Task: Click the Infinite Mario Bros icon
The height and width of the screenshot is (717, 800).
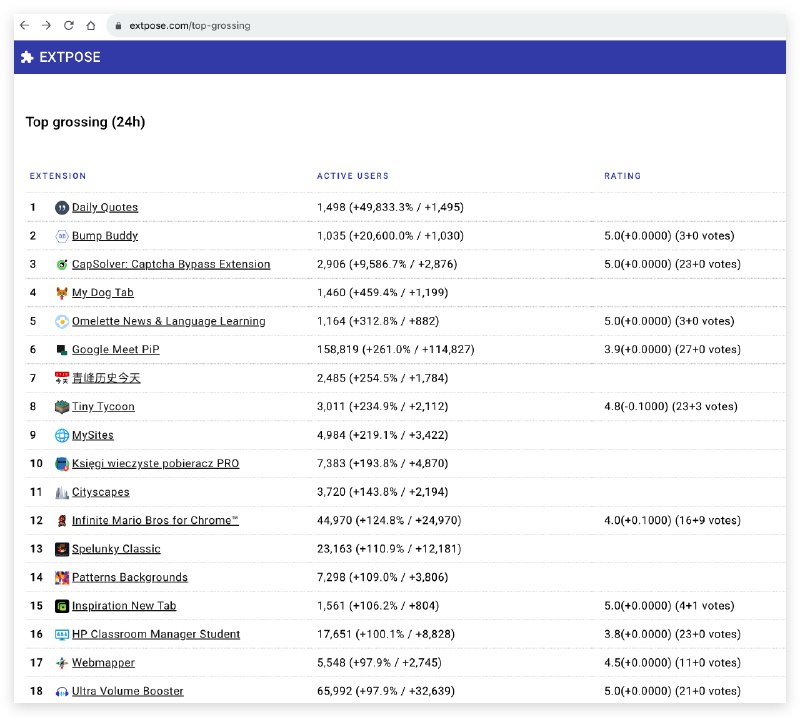Action: pyautogui.click(x=61, y=520)
